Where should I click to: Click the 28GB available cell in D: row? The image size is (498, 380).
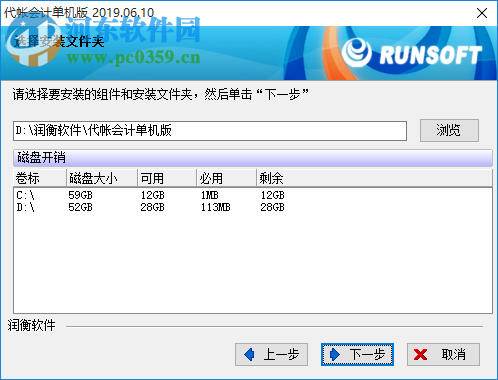coord(152,207)
